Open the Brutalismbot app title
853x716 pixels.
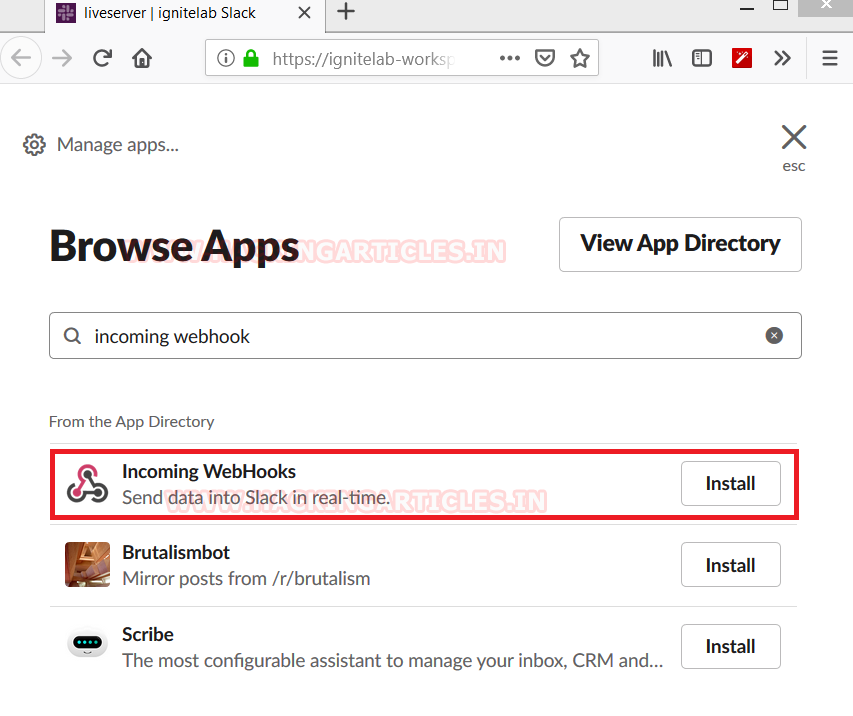pyautogui.click(x=176, y=552)
